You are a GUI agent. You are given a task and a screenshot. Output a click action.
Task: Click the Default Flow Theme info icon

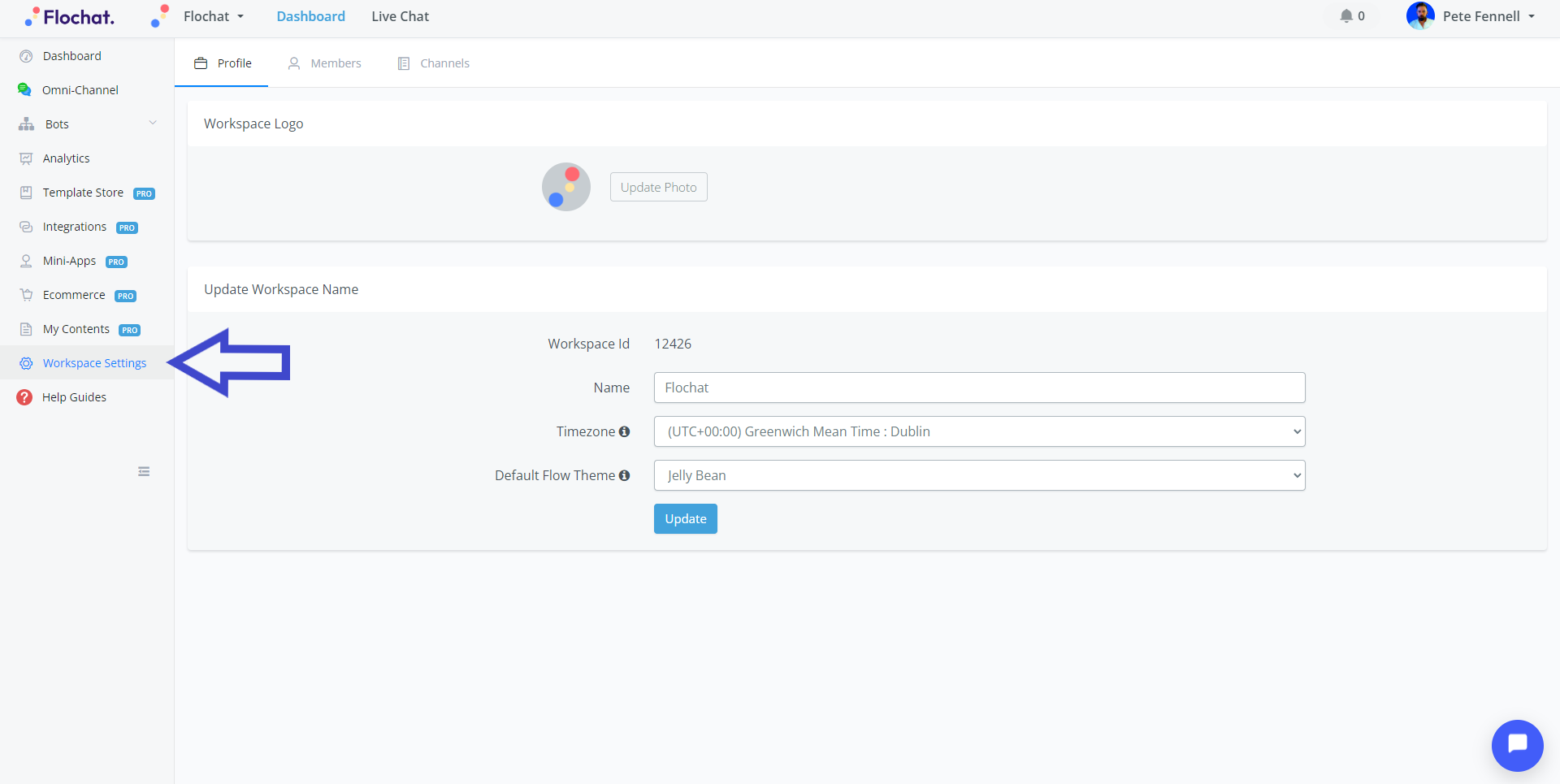click(x=624, y=475)
